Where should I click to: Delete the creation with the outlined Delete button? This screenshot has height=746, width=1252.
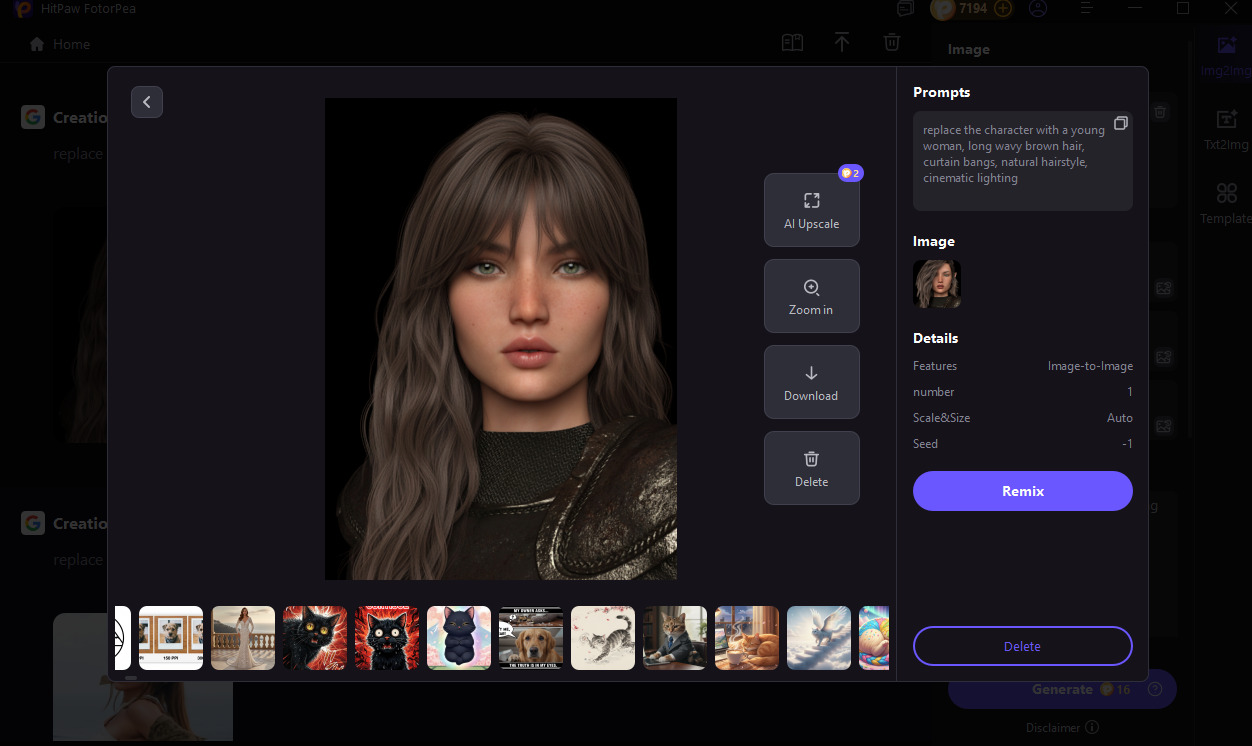(1022, 646)
